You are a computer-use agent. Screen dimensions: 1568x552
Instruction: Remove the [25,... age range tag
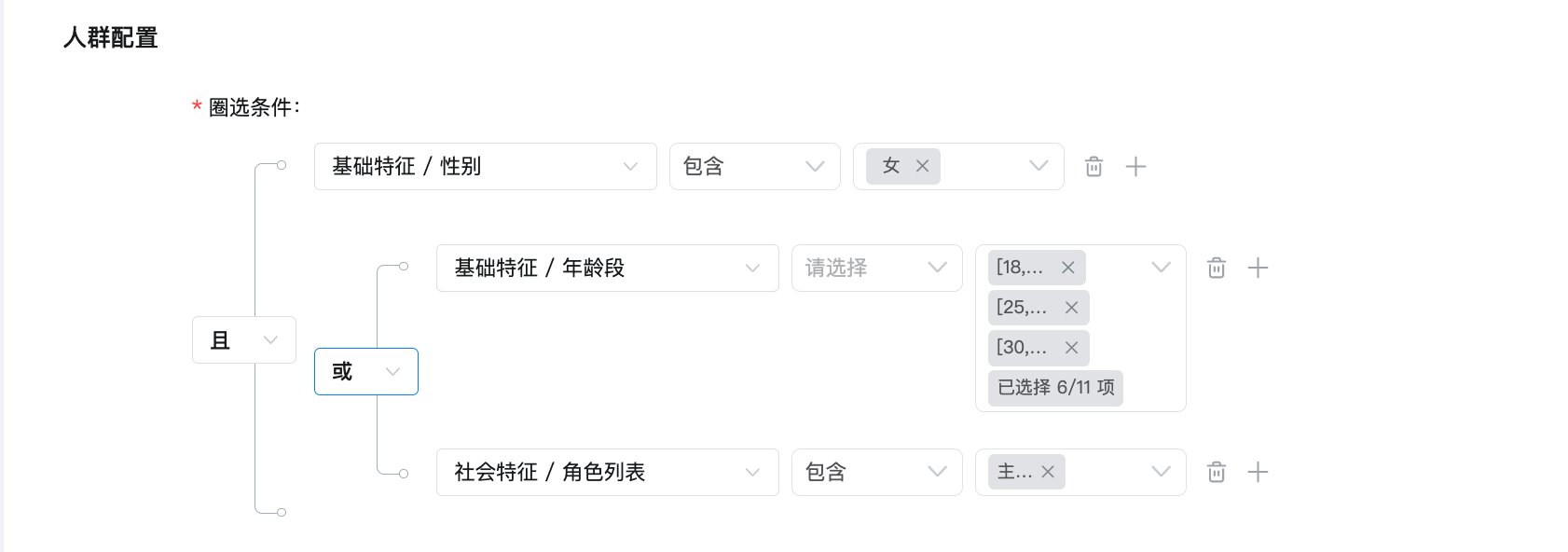1071,308
